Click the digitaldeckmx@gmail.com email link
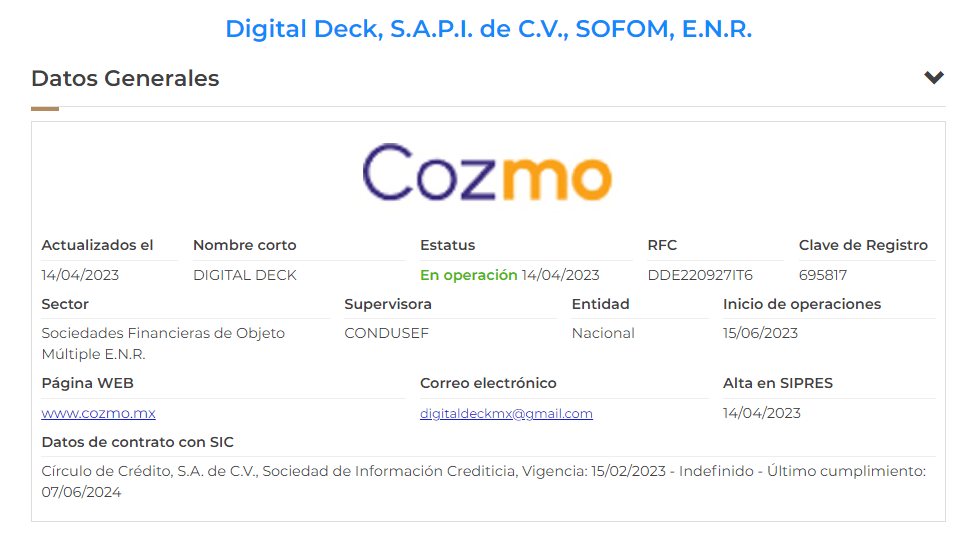 (506, 413)
